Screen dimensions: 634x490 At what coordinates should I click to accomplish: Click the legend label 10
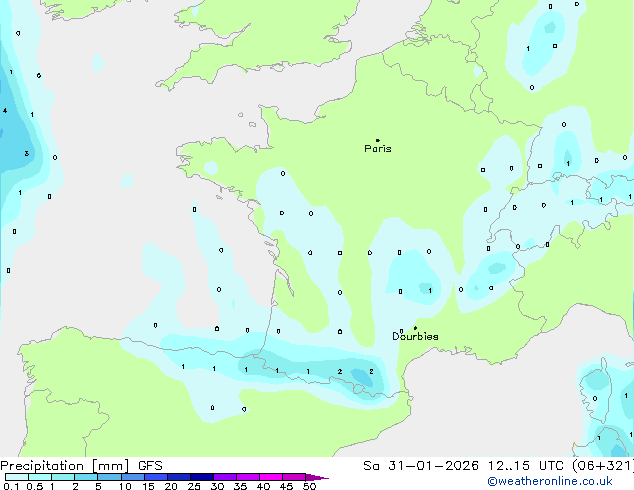125,486
